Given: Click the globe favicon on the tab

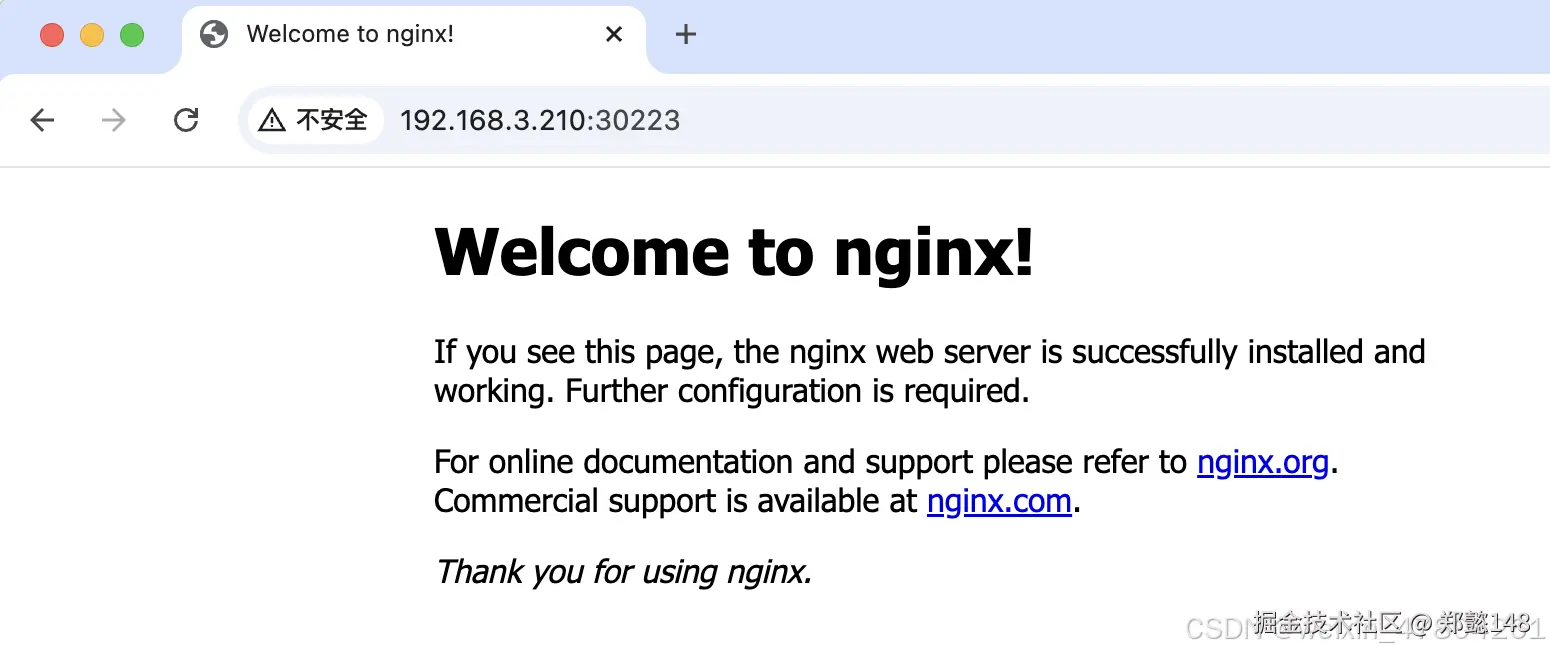Looking at the screenshot, I should pos(214,35).
